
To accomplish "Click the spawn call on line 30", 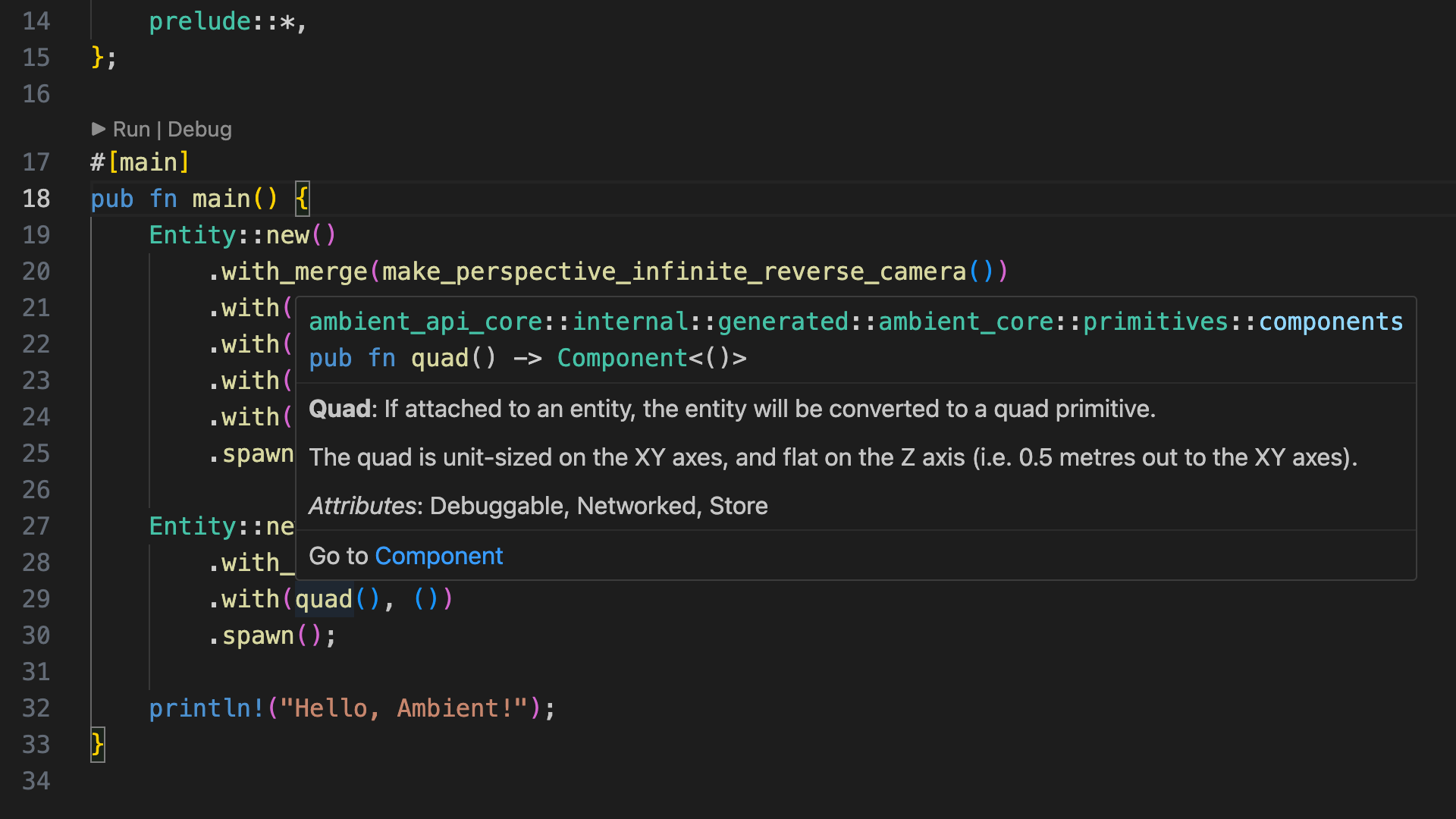I will tap(258, 635).
